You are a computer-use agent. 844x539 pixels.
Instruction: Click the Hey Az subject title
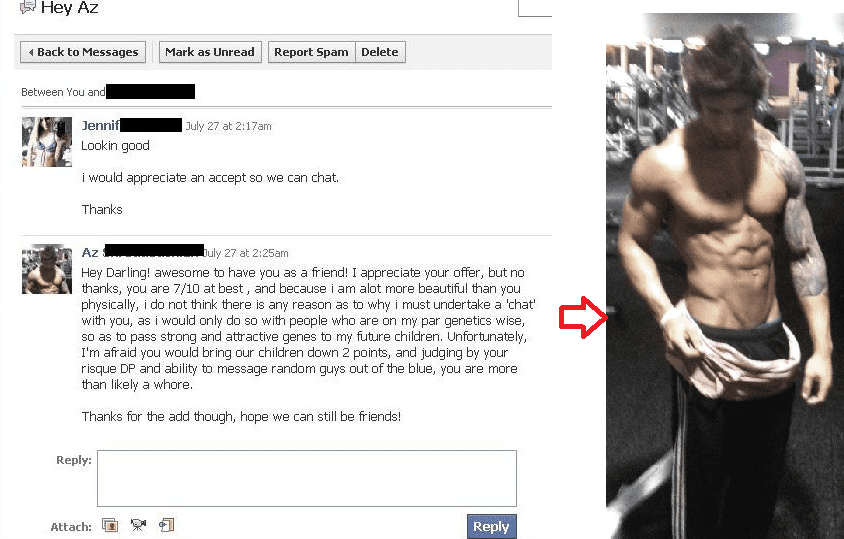(x=69, y=8)
